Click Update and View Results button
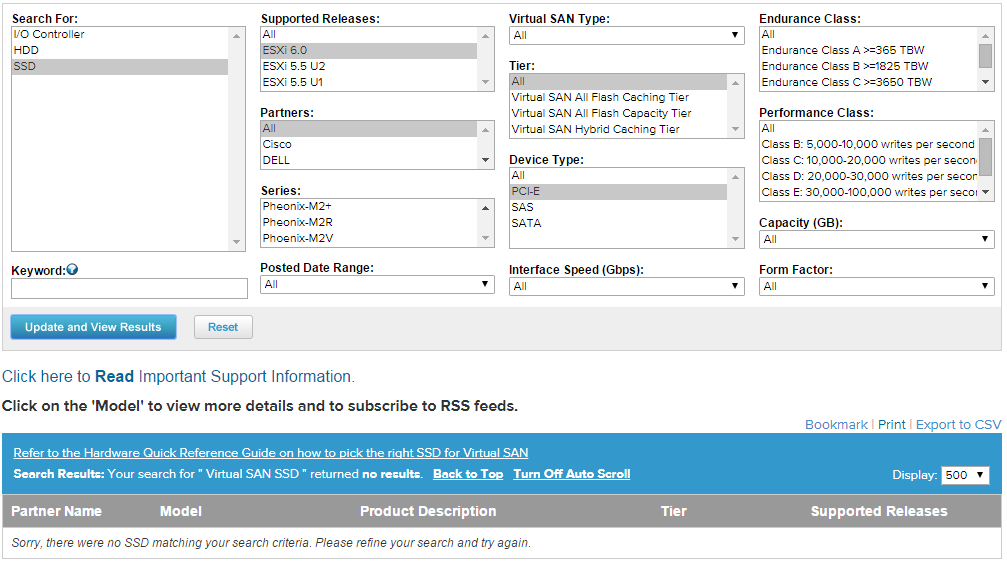Viewport: 1007px width, 563px height. coord(93,327)
